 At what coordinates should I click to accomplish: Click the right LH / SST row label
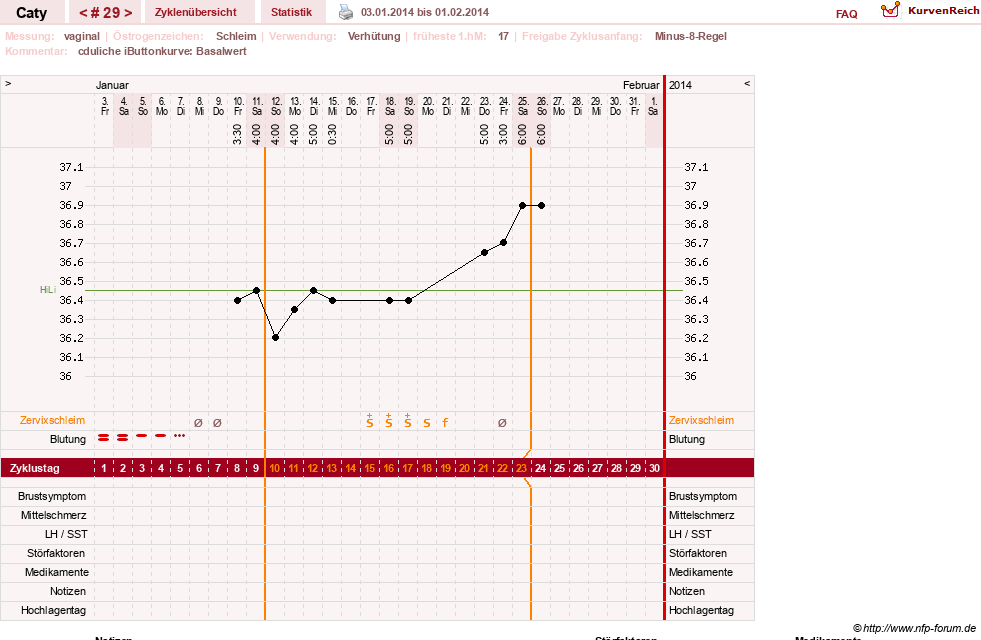tap(691, 534)
